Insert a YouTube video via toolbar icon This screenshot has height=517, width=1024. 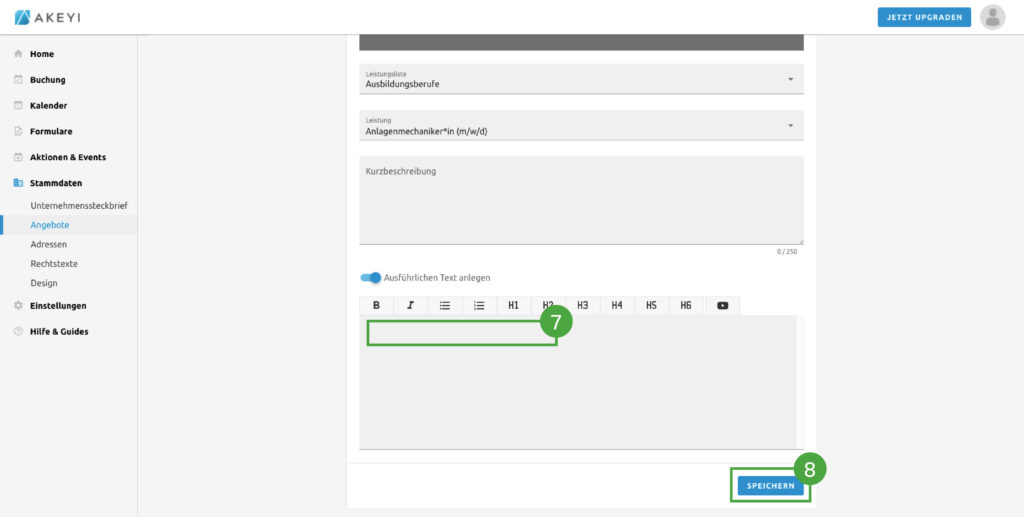pyautogui.click(x=722, y=306)
